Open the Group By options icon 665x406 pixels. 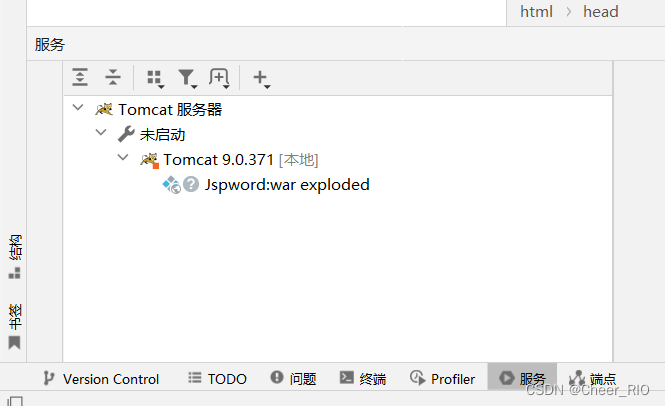[155, 78]
